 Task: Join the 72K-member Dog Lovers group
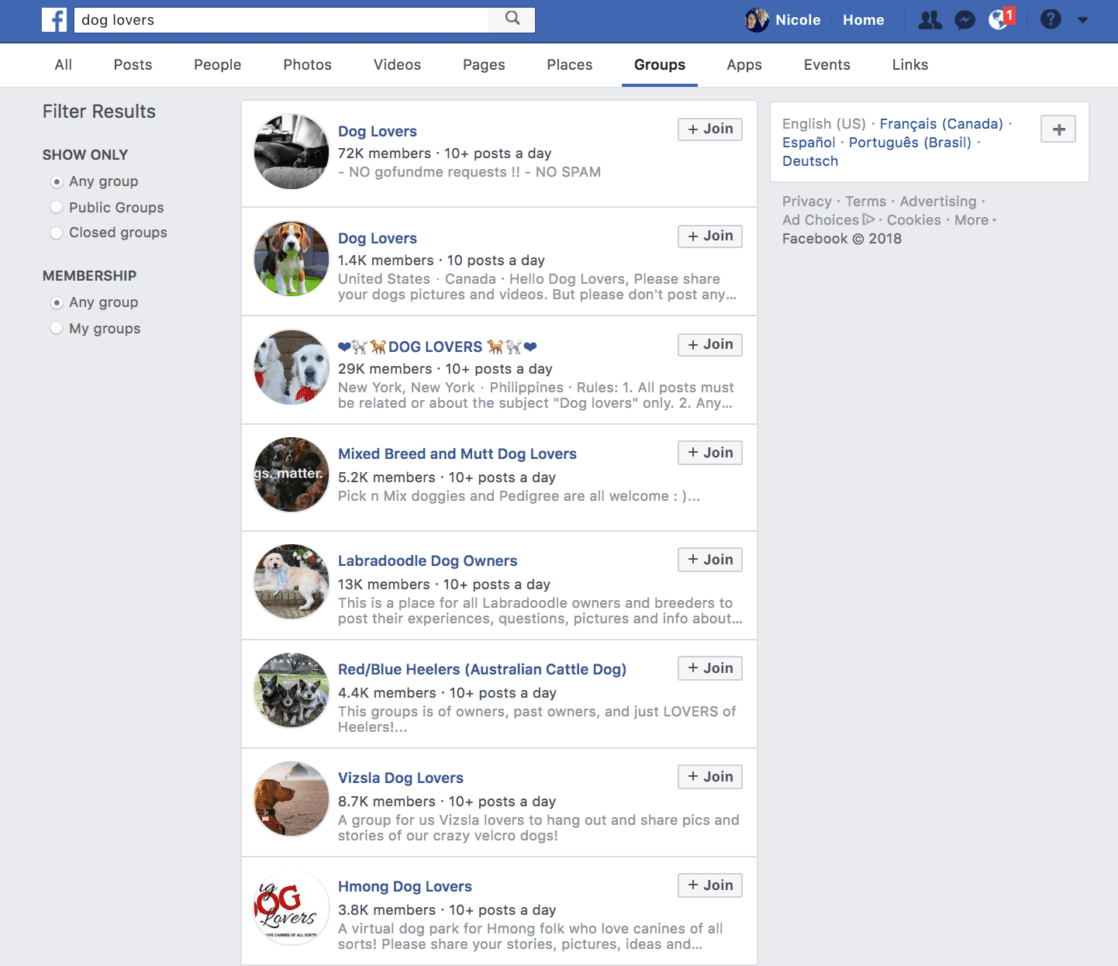pos(710,129)
